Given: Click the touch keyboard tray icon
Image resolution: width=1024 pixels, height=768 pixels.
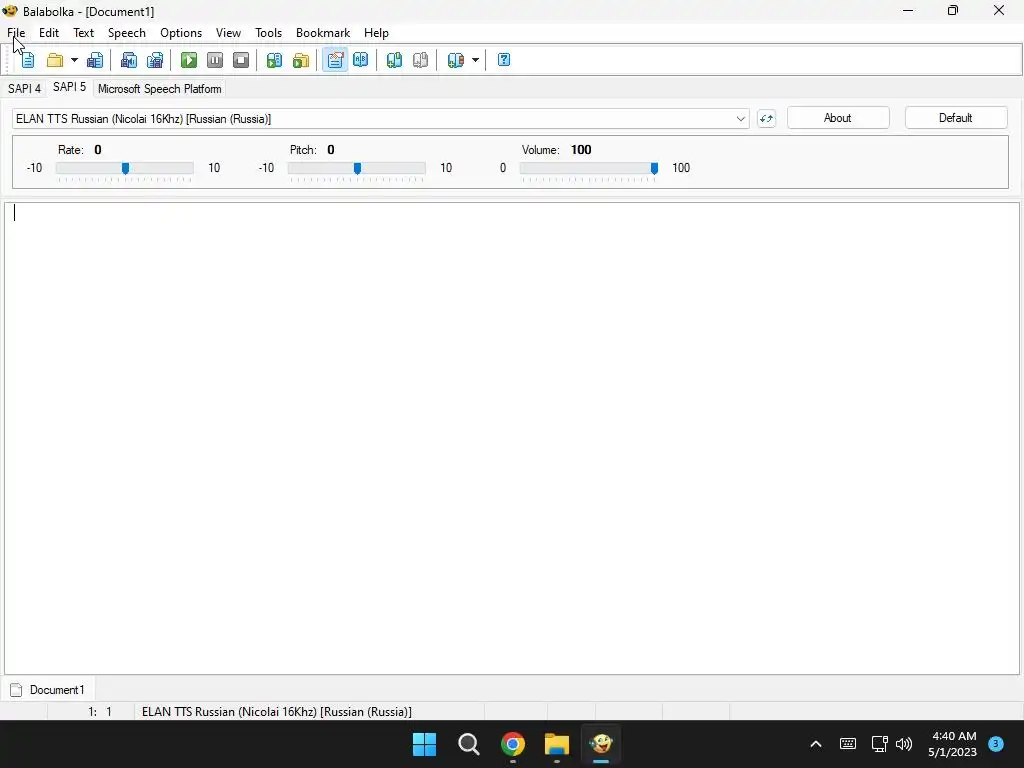Looking at the screenshot, I should click(848, 744).
